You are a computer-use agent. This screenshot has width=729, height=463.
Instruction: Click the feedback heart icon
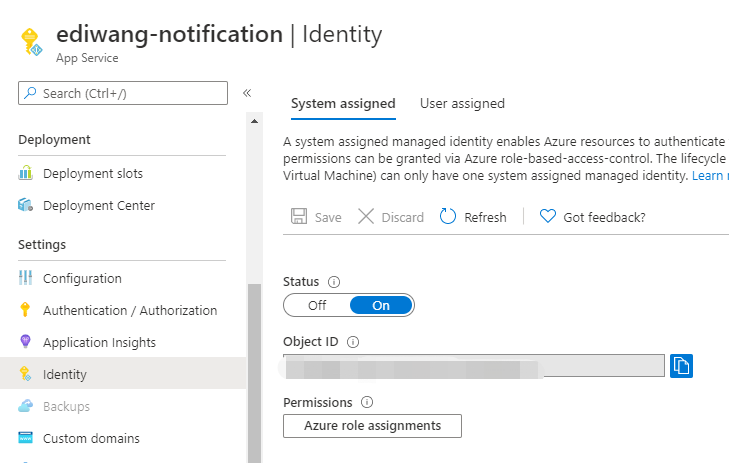pos(548,216)
